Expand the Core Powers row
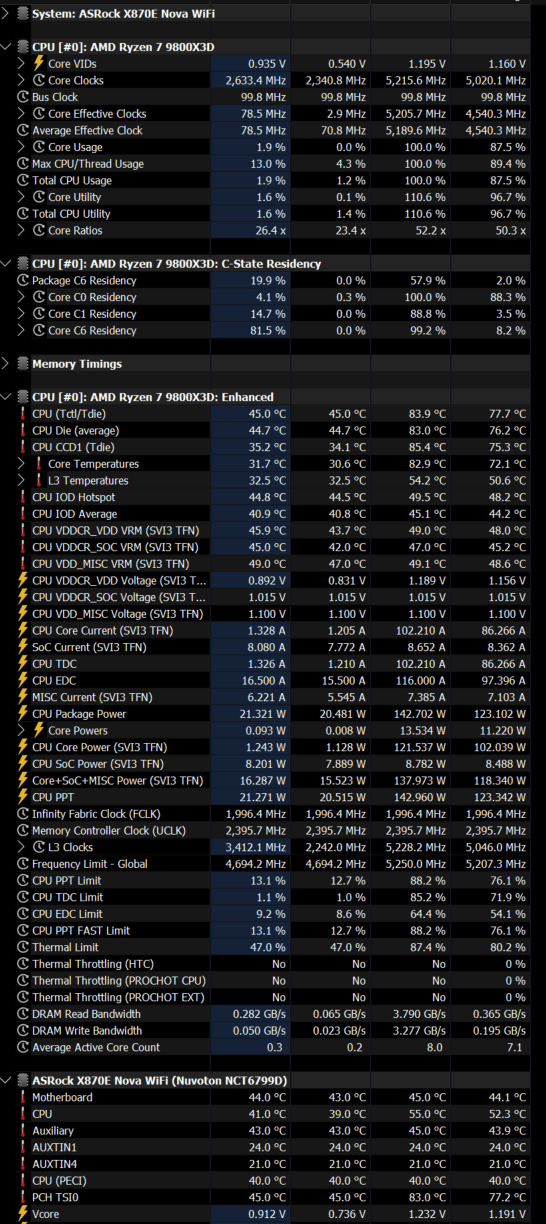 click(x=22, y=730)
